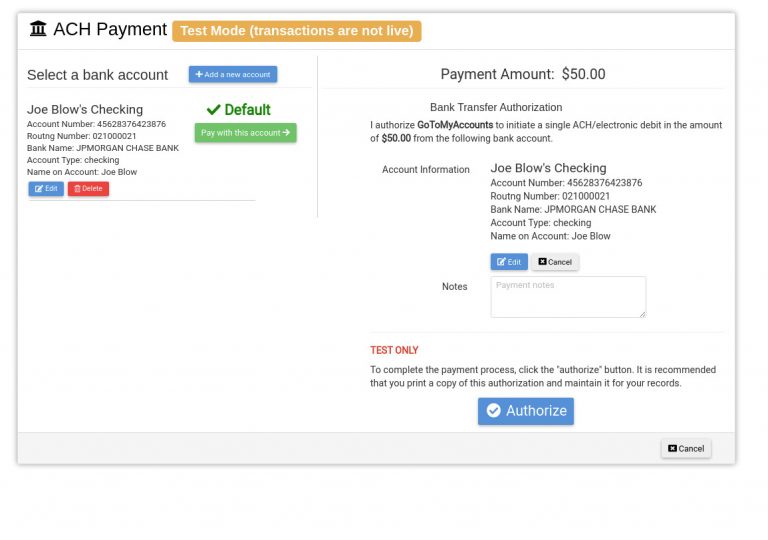Click Name on Account in authorization details
This screenshot has height=540, width=768.
tap(551, 236)
